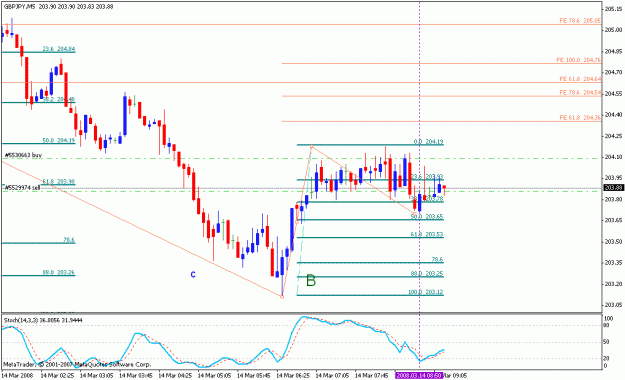Click the 203.05 price scale value

tap(613, 305)
